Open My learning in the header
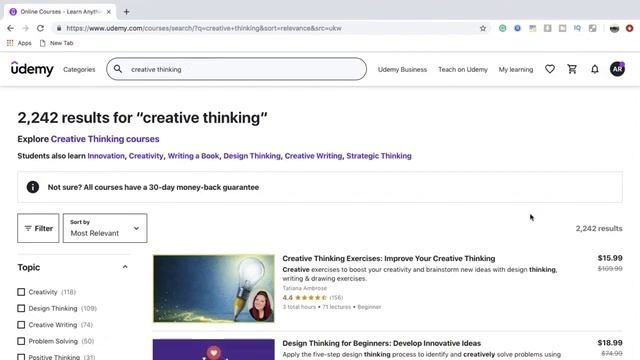The height and width of the screenshot is (360, 640). point(516,69)
